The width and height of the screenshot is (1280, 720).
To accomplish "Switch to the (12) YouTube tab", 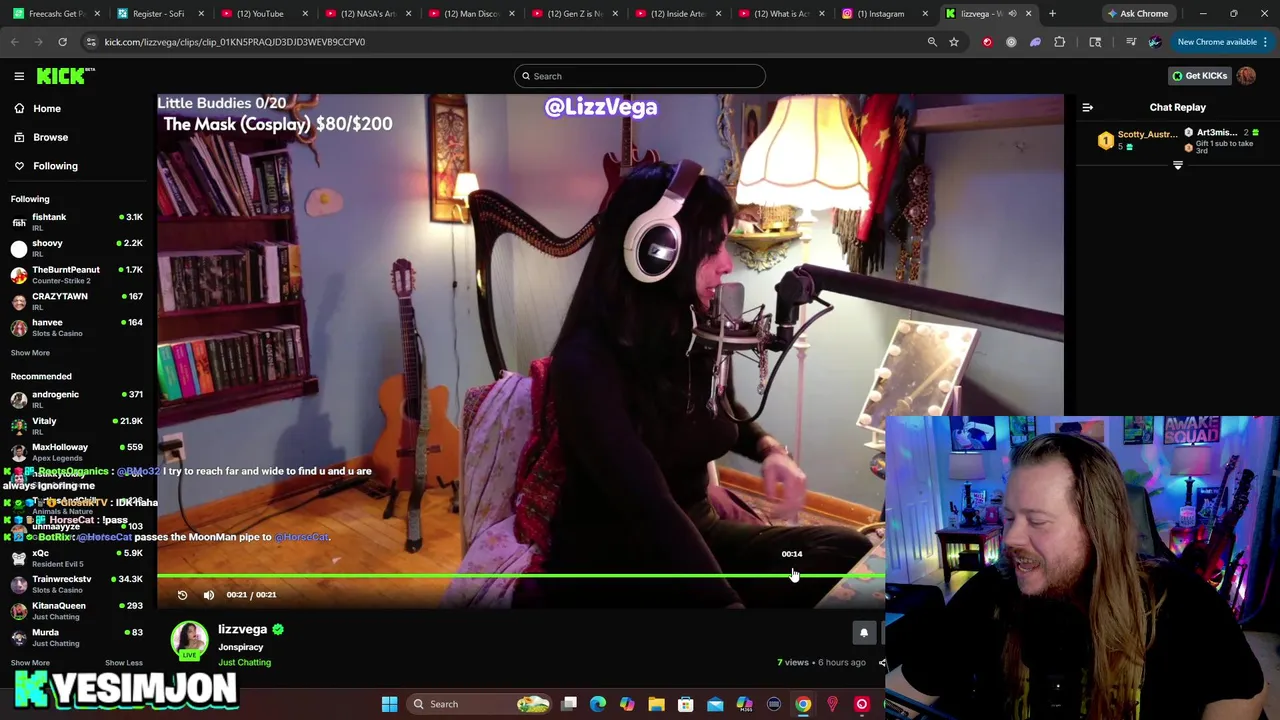I will (264, 14).
